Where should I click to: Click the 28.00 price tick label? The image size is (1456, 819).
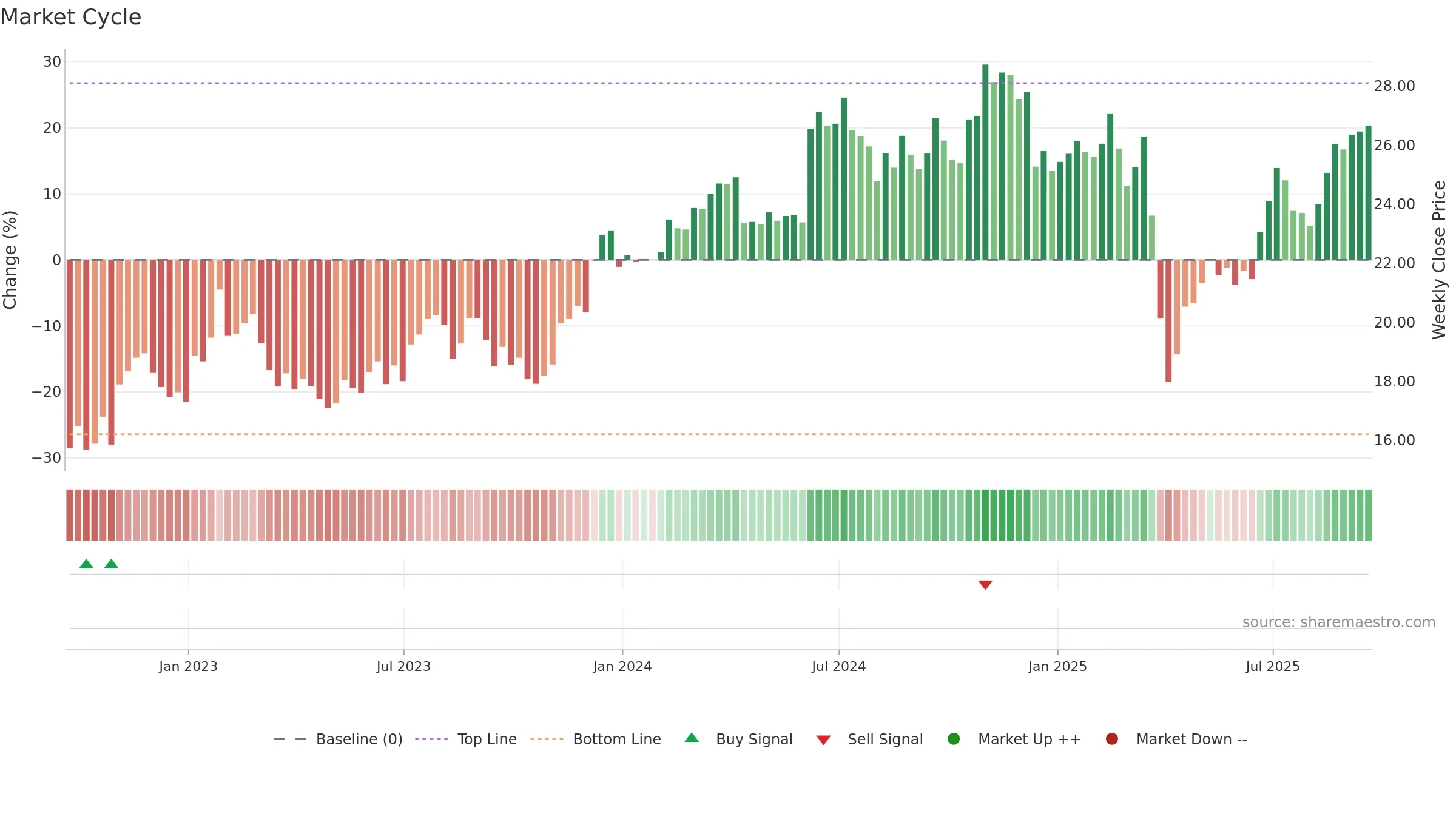pos(1394,86)
